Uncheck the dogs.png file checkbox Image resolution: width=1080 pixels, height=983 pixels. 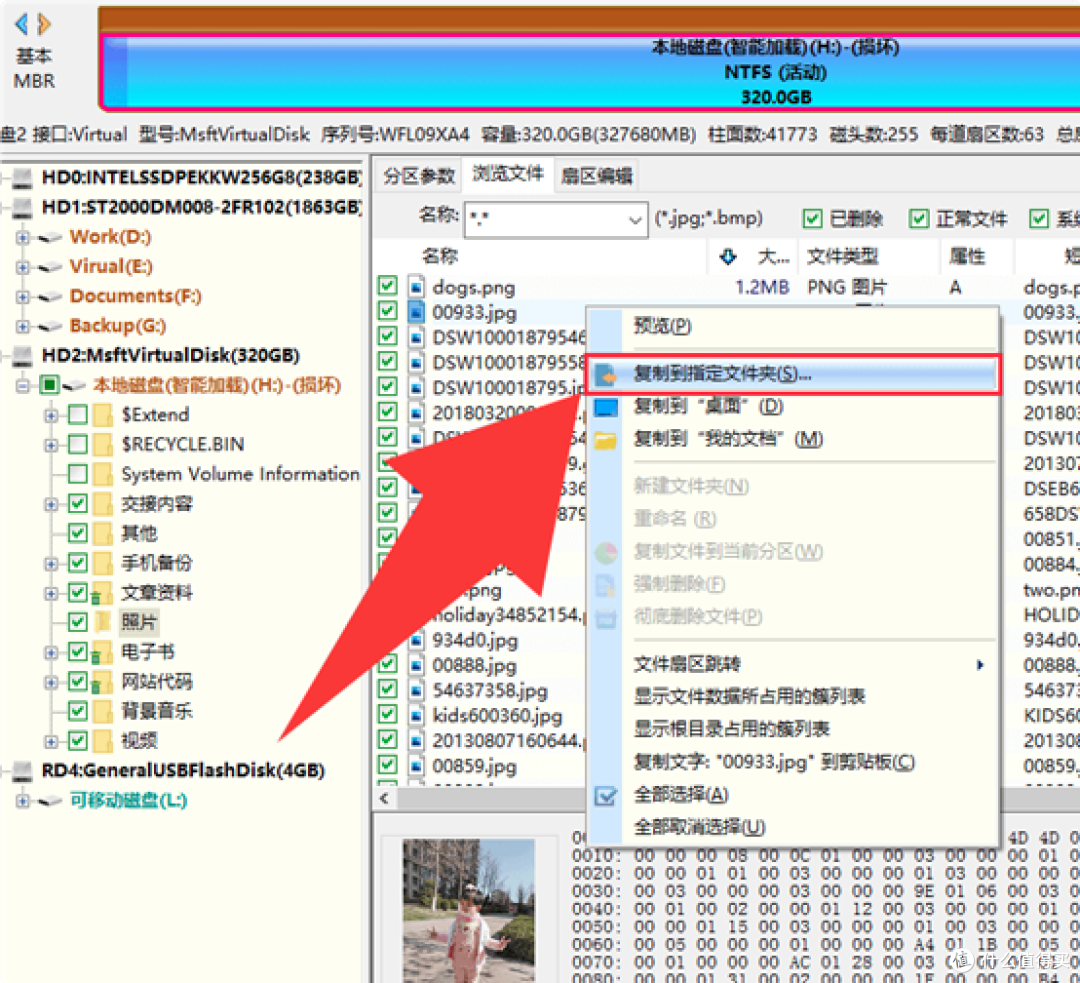point(387,285)
